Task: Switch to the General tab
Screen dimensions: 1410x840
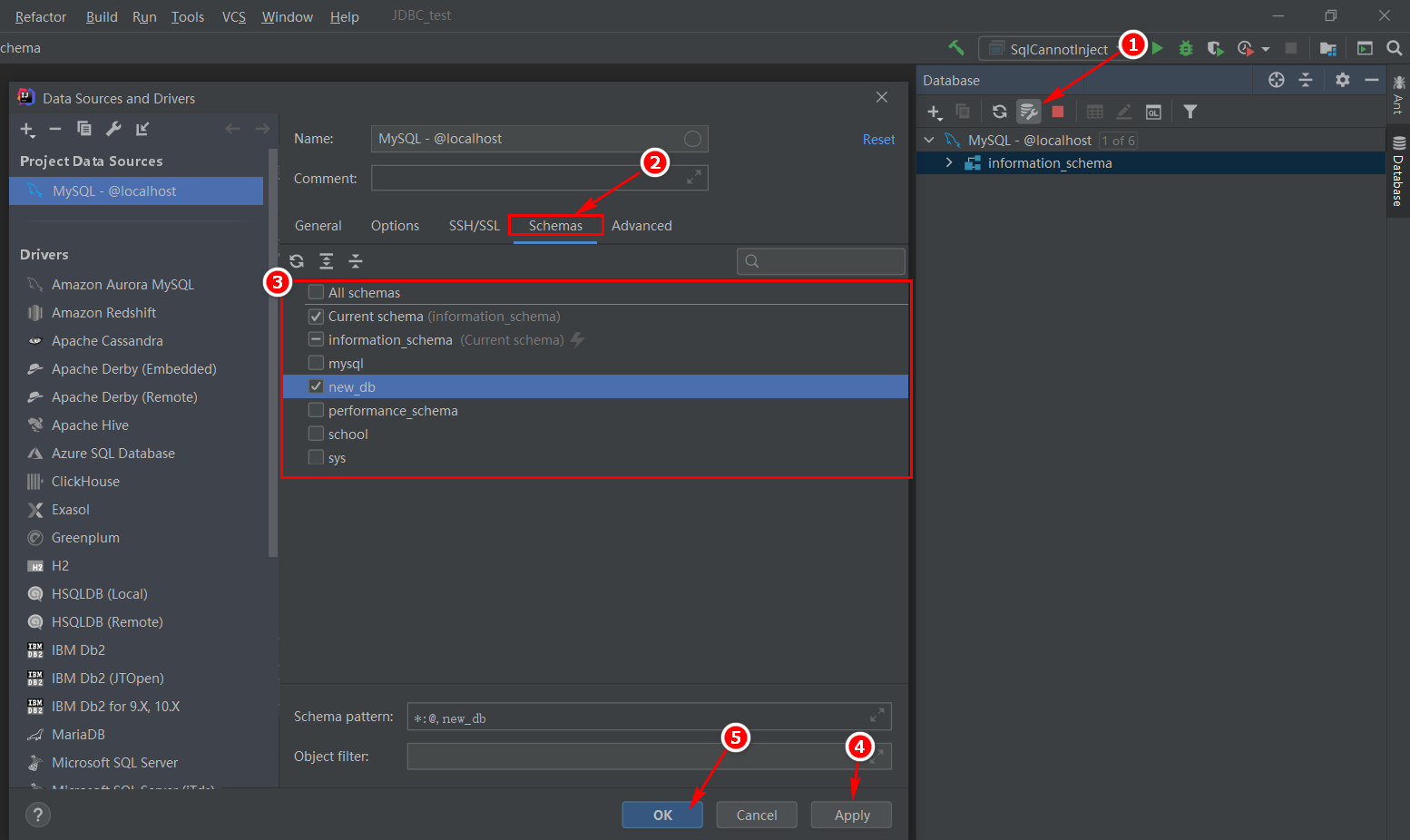Action: click(x=318, y=225)
